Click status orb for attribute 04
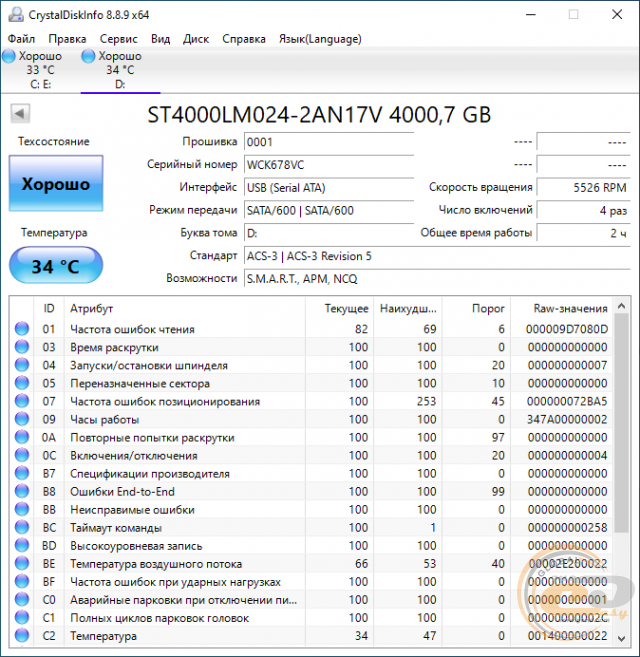640x657 pixels. point(22,365)
